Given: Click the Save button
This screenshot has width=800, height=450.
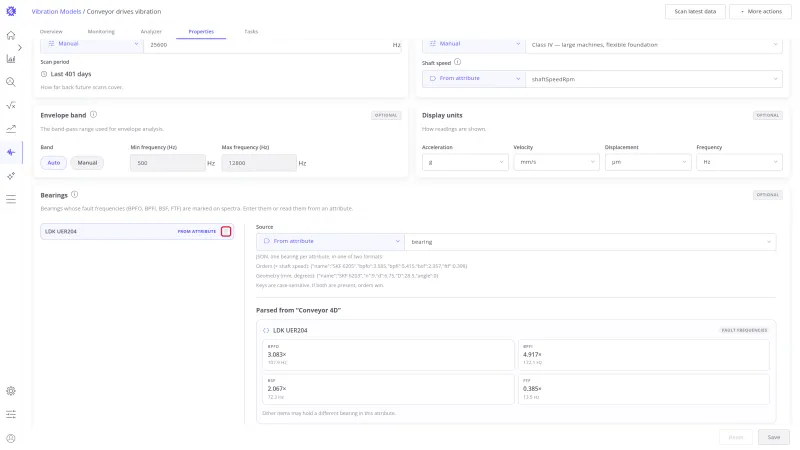Looking at the screenshot, I should [773, 437].
